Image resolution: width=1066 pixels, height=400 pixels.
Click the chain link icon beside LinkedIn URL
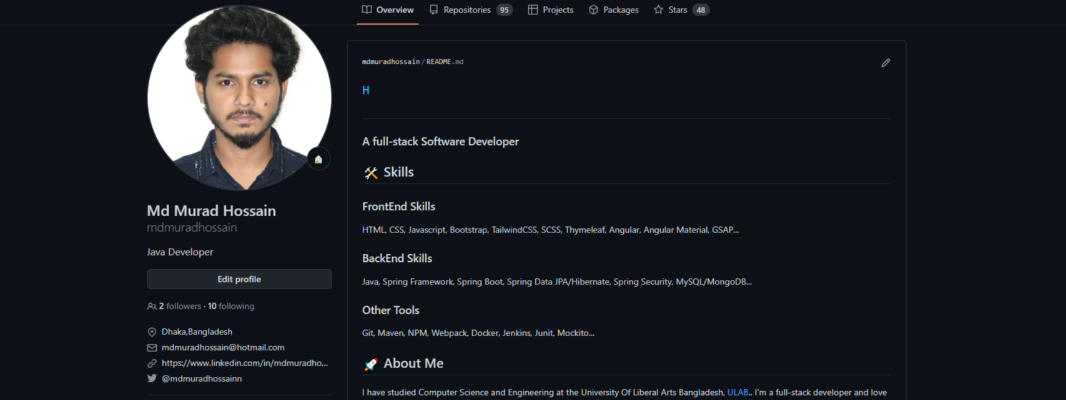point(152,363)
